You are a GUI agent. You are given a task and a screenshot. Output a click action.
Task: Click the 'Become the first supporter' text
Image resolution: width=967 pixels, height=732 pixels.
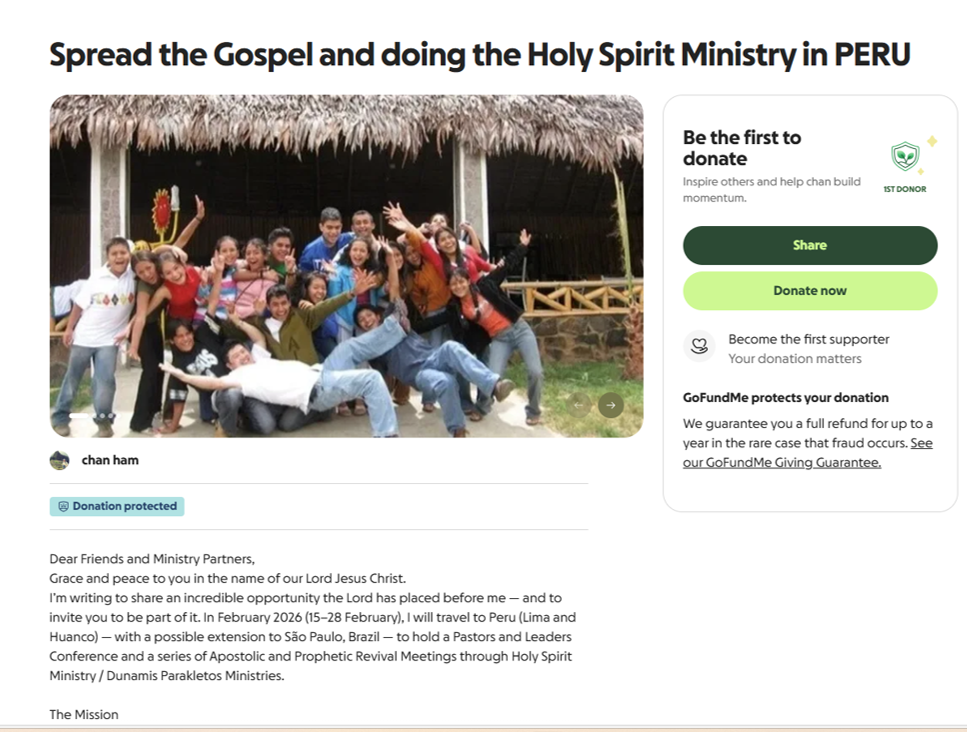[808, 339]
